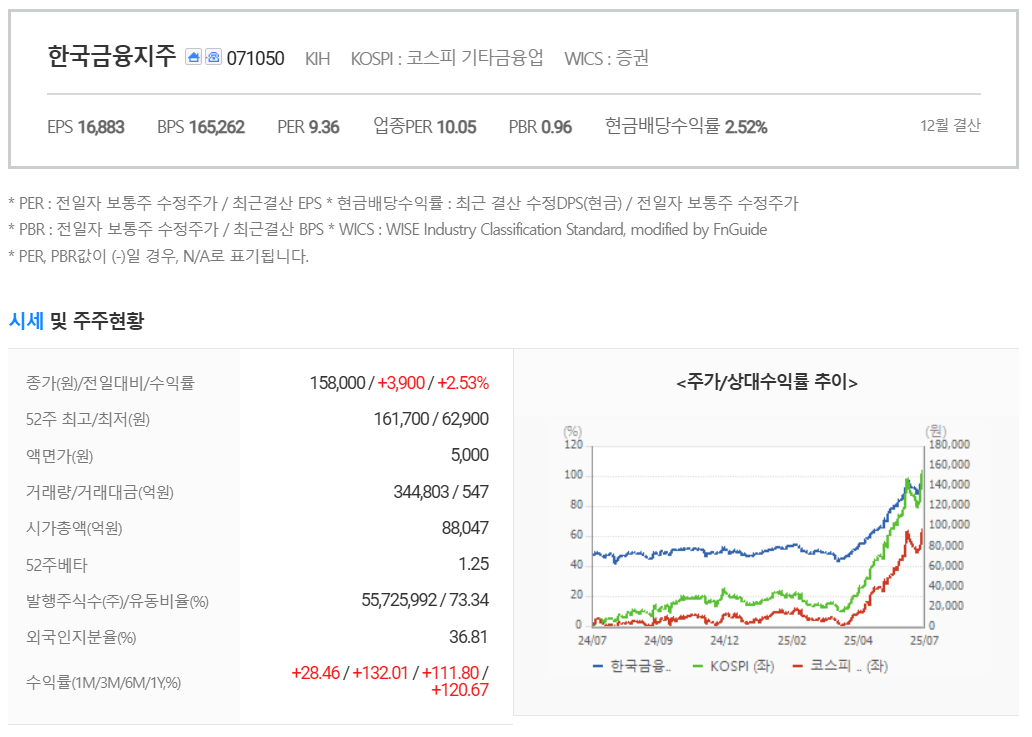Click the 시가총액(억원) row label
Image resolution: width=1032 pixels, height=737 pixels.
coord(74,528)
